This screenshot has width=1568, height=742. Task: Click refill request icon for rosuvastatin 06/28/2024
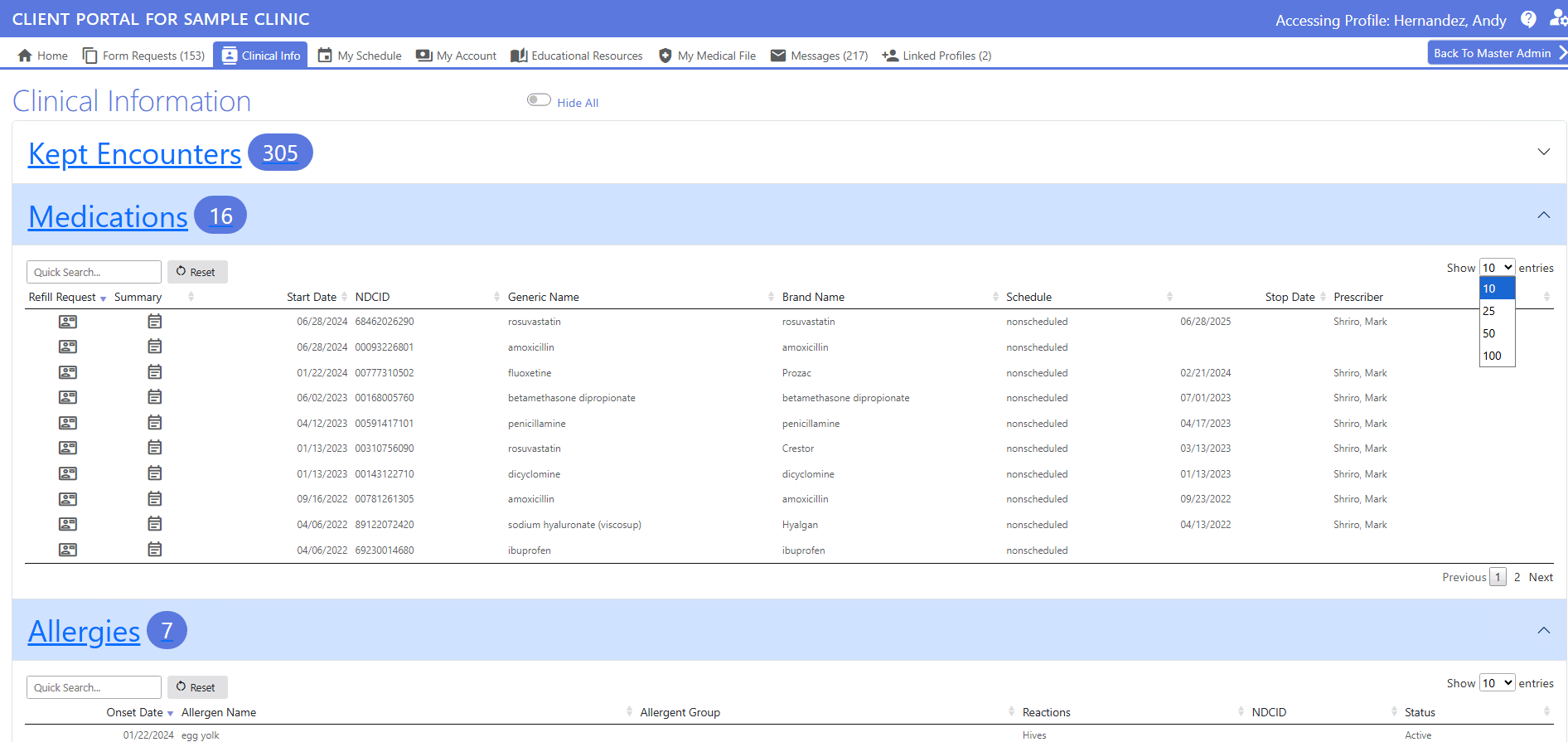coord(68,322)
